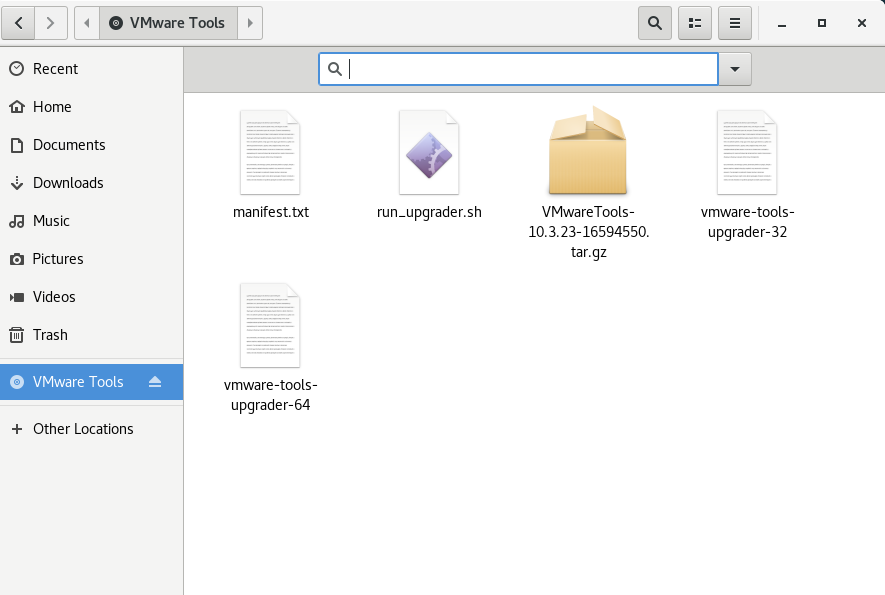
Task: Click the magnifier icon inside search field
Action: click(x=335, y=69)
